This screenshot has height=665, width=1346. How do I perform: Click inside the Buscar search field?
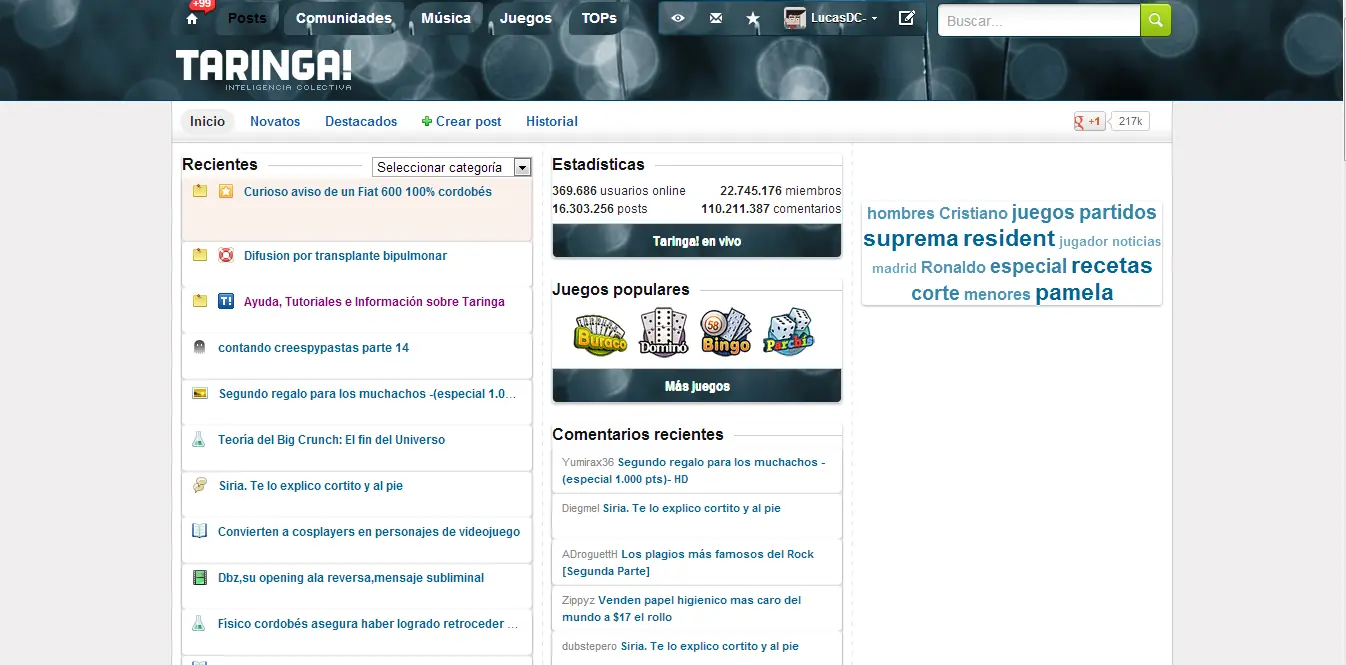1039,20
